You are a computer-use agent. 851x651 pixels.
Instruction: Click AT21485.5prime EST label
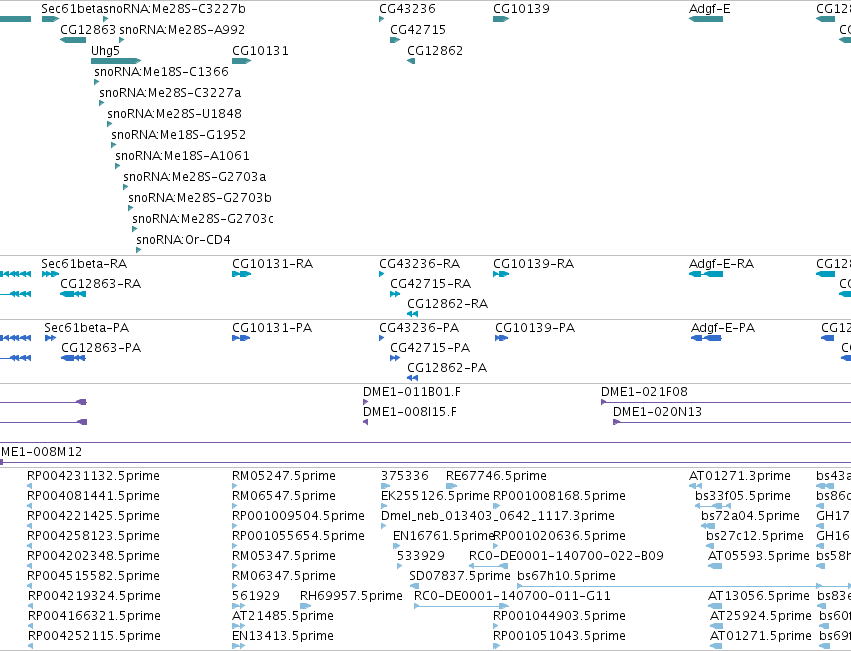pos(283,616)
